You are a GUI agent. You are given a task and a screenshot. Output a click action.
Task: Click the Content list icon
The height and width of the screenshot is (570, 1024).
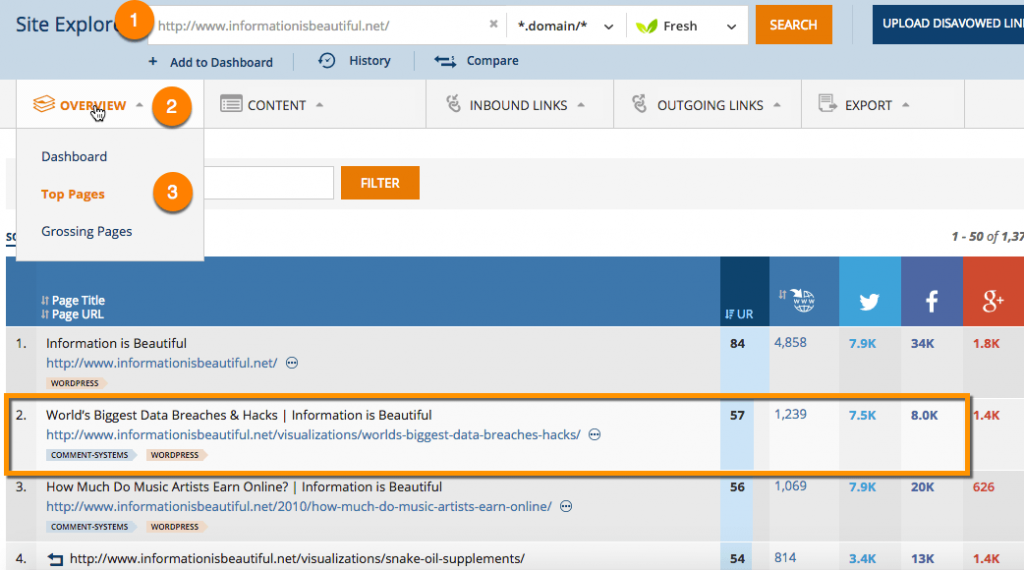point(231,104)
